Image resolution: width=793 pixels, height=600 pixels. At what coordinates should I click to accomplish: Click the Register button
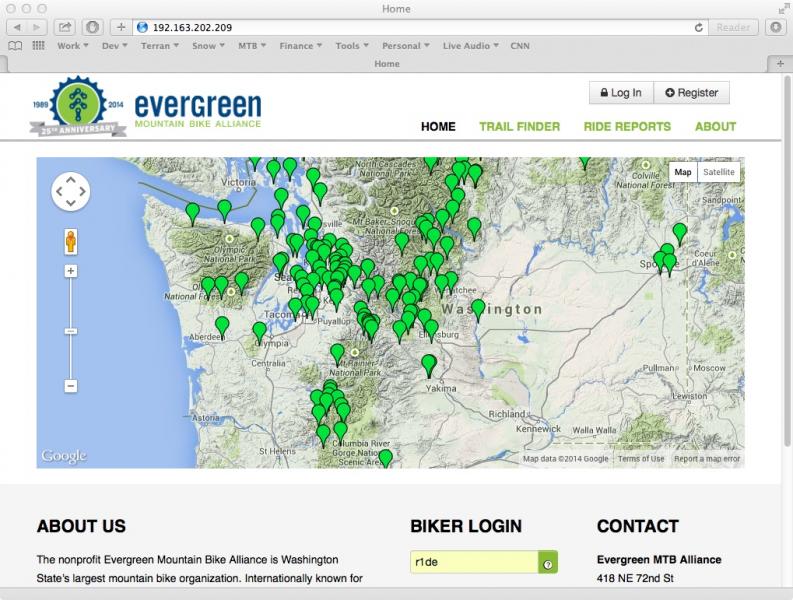coord(691,93)
